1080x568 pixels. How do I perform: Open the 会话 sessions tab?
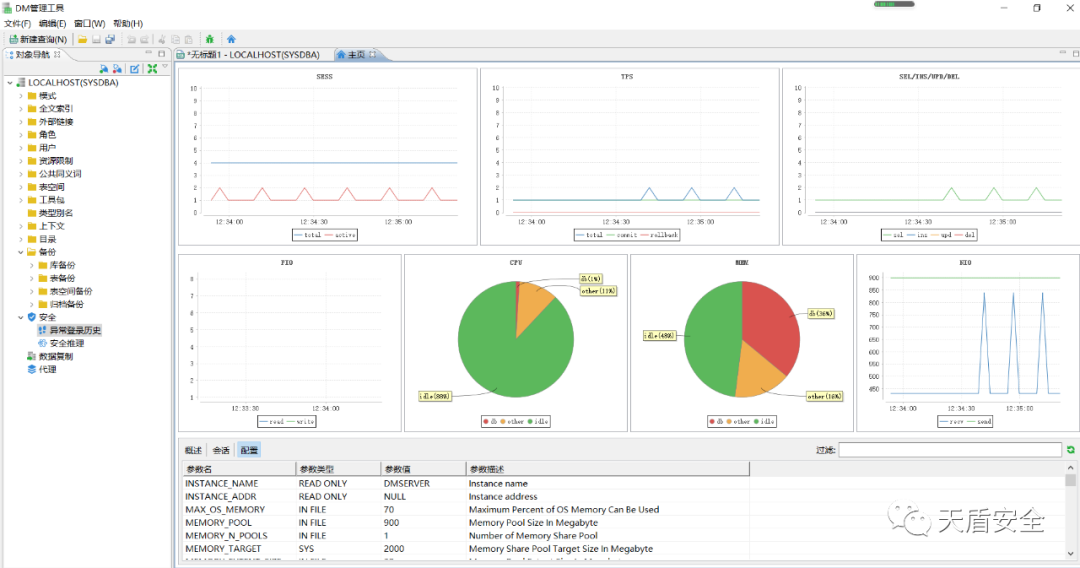[221, 450]
